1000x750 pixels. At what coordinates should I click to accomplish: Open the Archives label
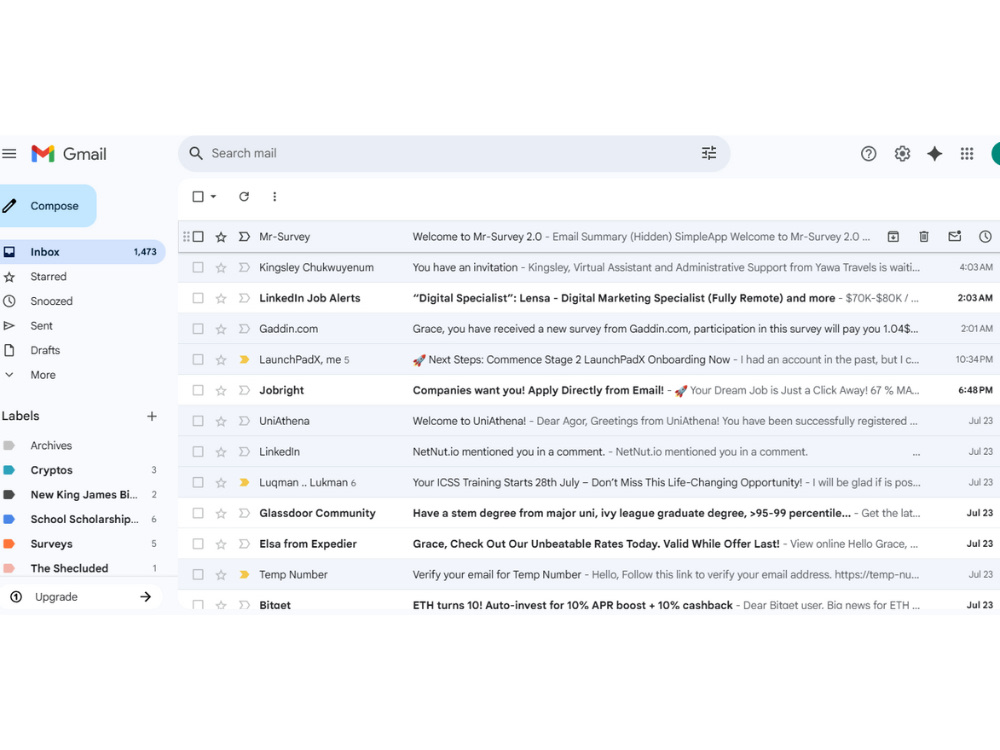tap(51, 446)
